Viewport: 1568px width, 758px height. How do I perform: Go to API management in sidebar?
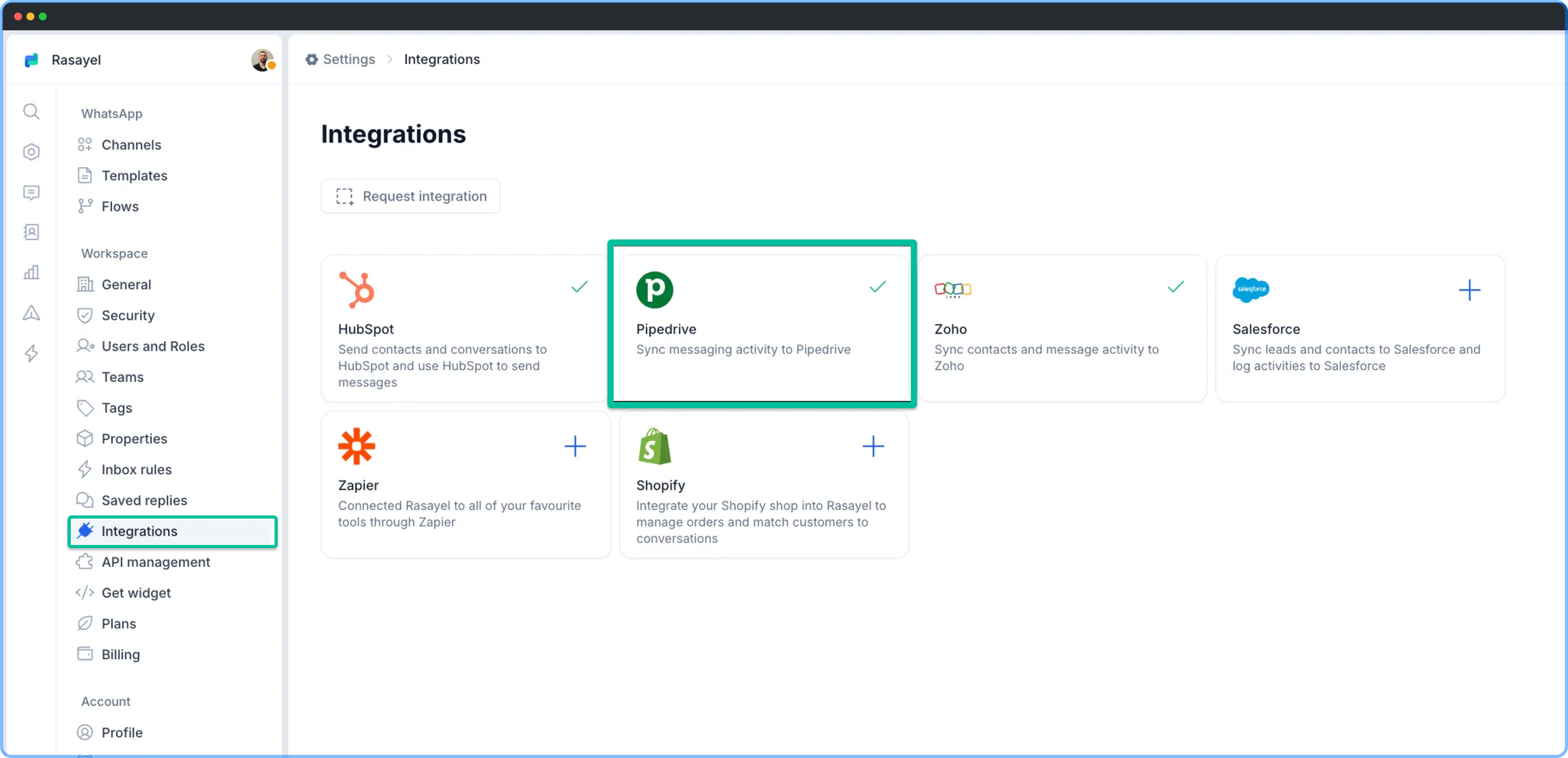tap(155, 562)
